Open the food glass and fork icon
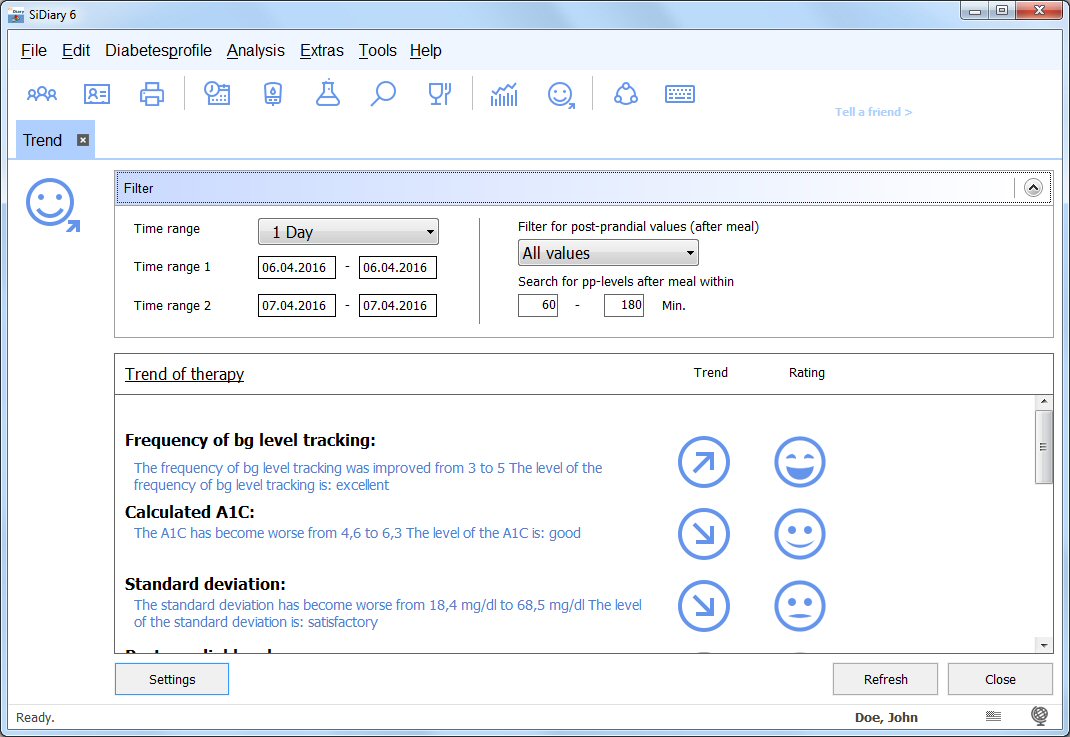Screen dimensions: 1070x737 click(x=439, y=94)
